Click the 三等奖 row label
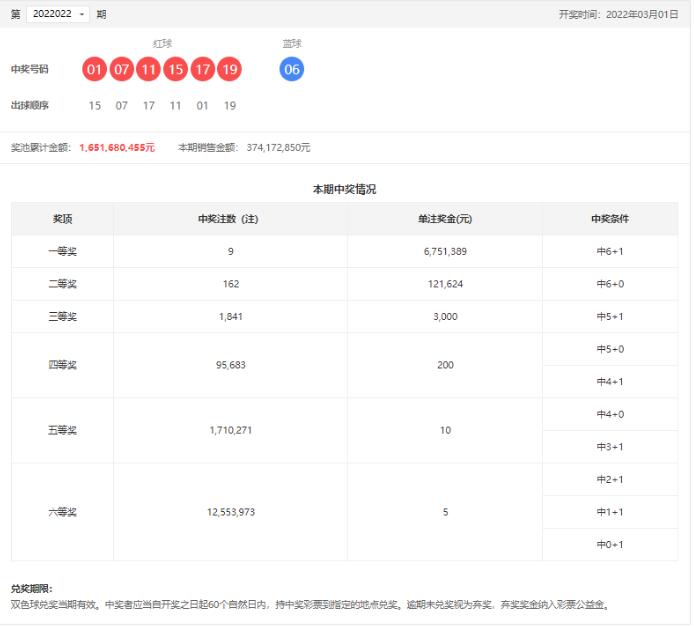 point(62,317)
